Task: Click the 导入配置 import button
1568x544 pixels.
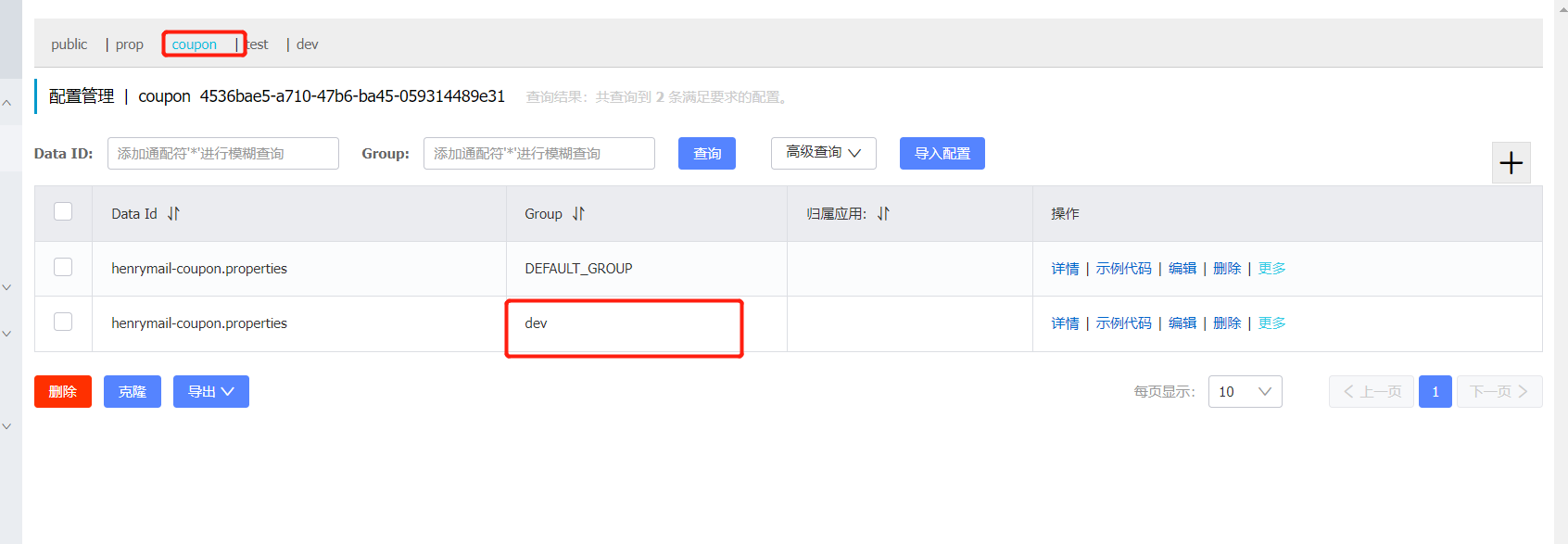Action: tap(942, 153)
